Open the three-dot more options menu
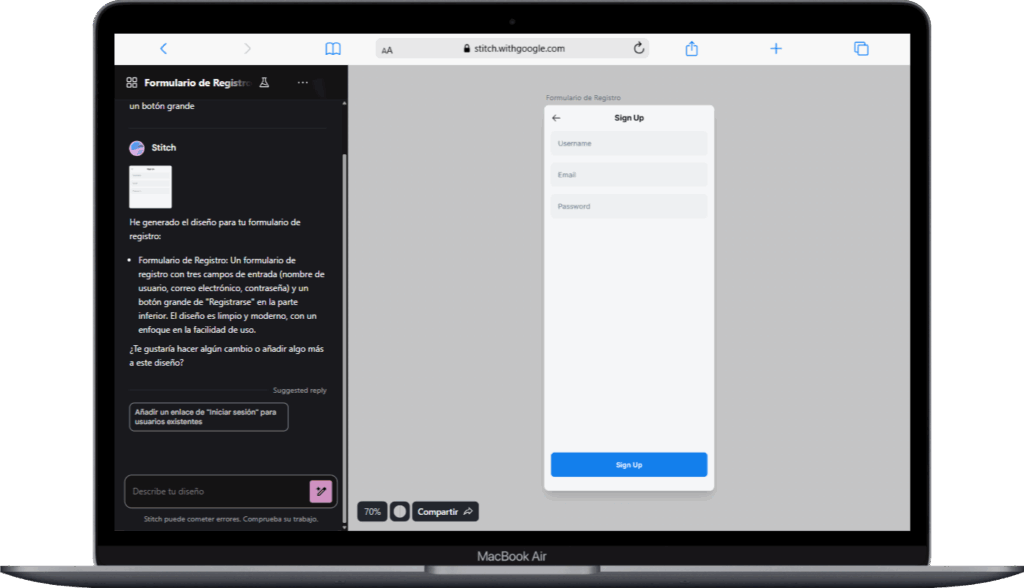1024x588 pixels. tap(303, 83)
